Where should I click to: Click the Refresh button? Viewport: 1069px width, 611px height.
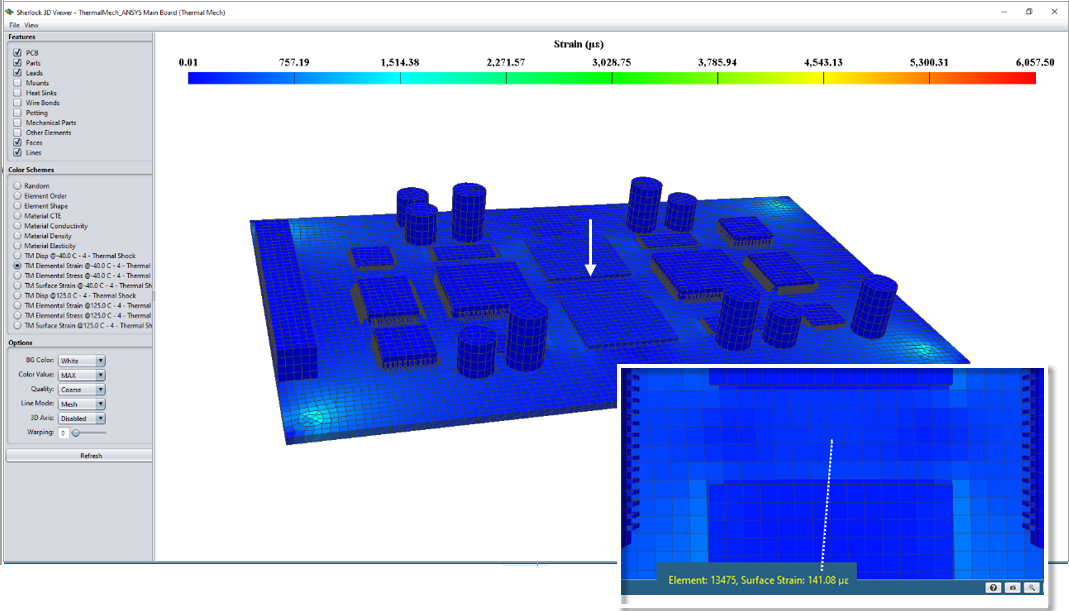pos(79,456)
